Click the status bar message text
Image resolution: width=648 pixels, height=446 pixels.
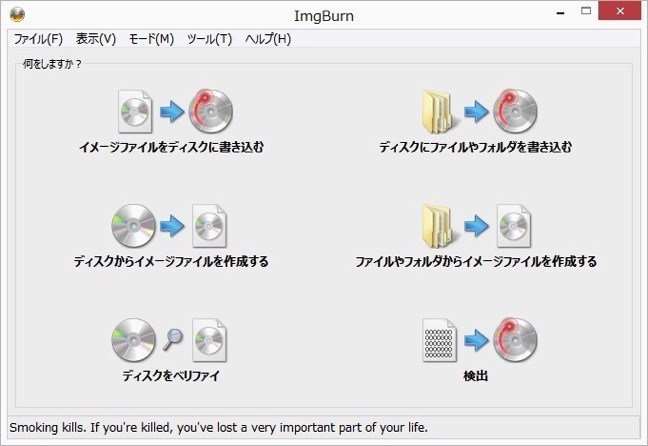click(x=219, y=427)
